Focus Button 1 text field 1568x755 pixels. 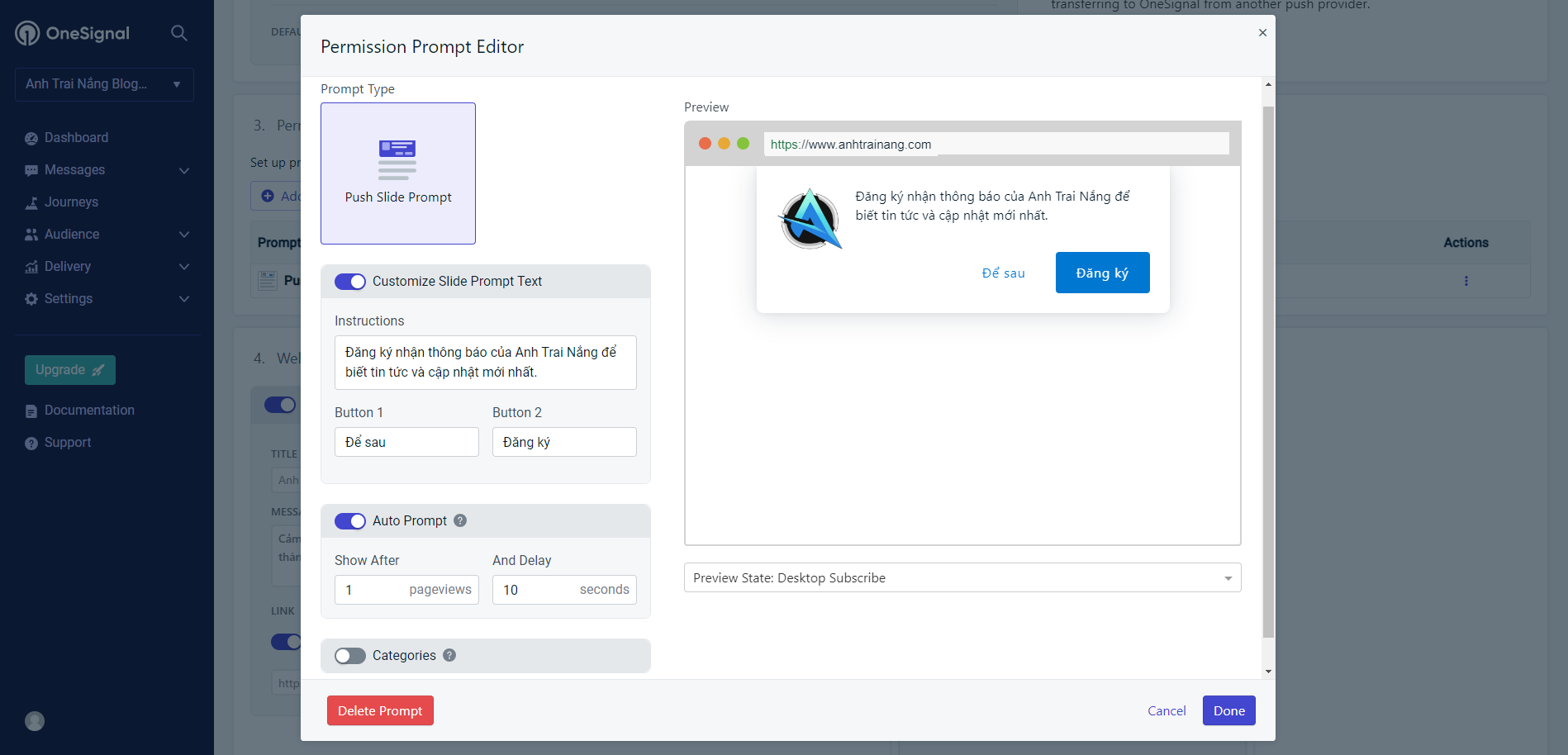406,442
